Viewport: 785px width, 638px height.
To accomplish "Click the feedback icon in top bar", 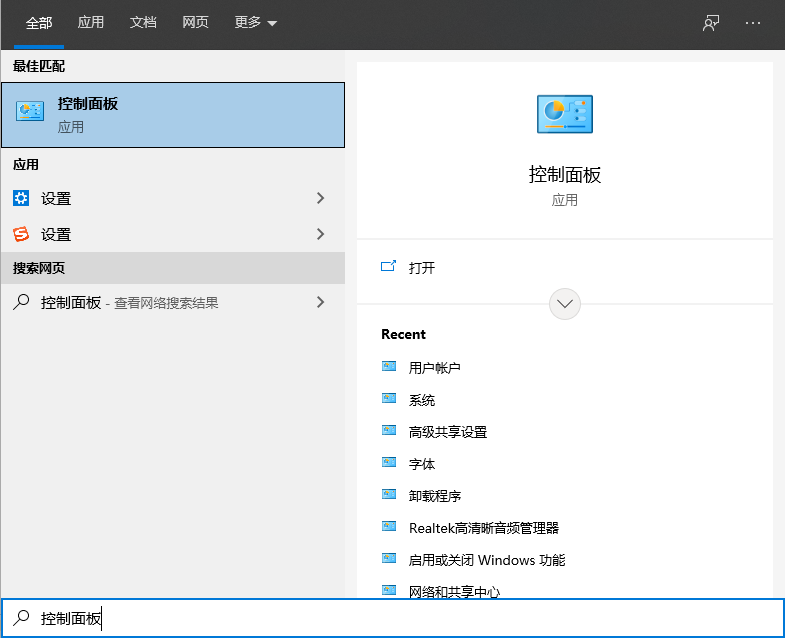I will (x=711, y=23).
